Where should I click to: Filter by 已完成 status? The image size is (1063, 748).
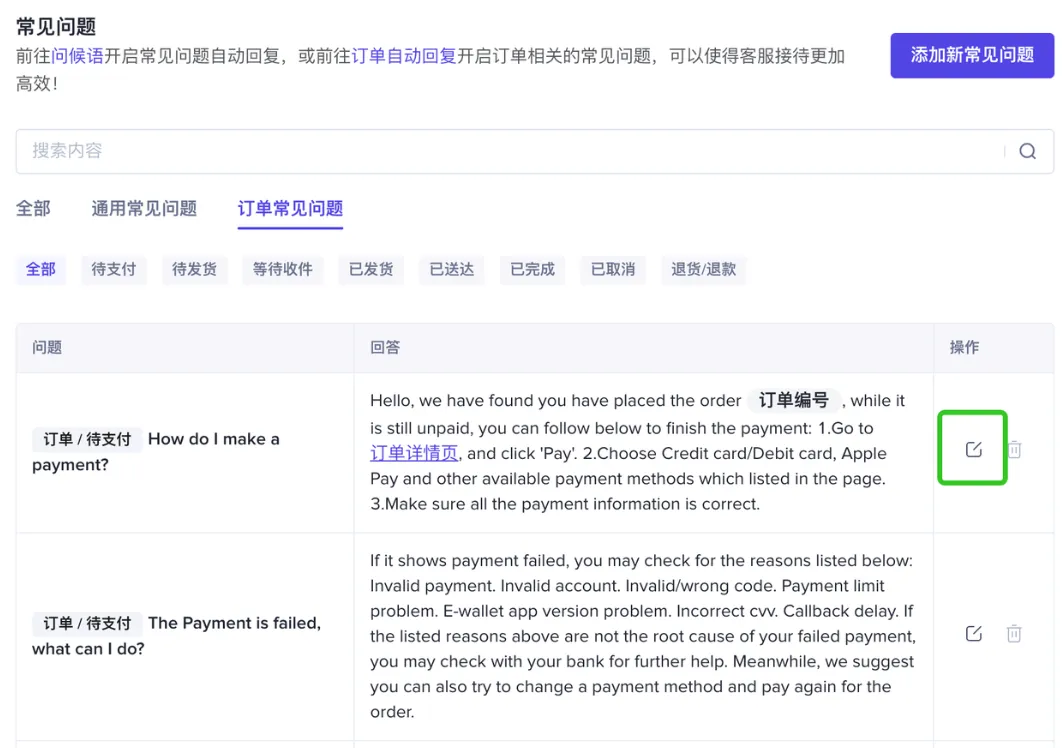(532, 270)
